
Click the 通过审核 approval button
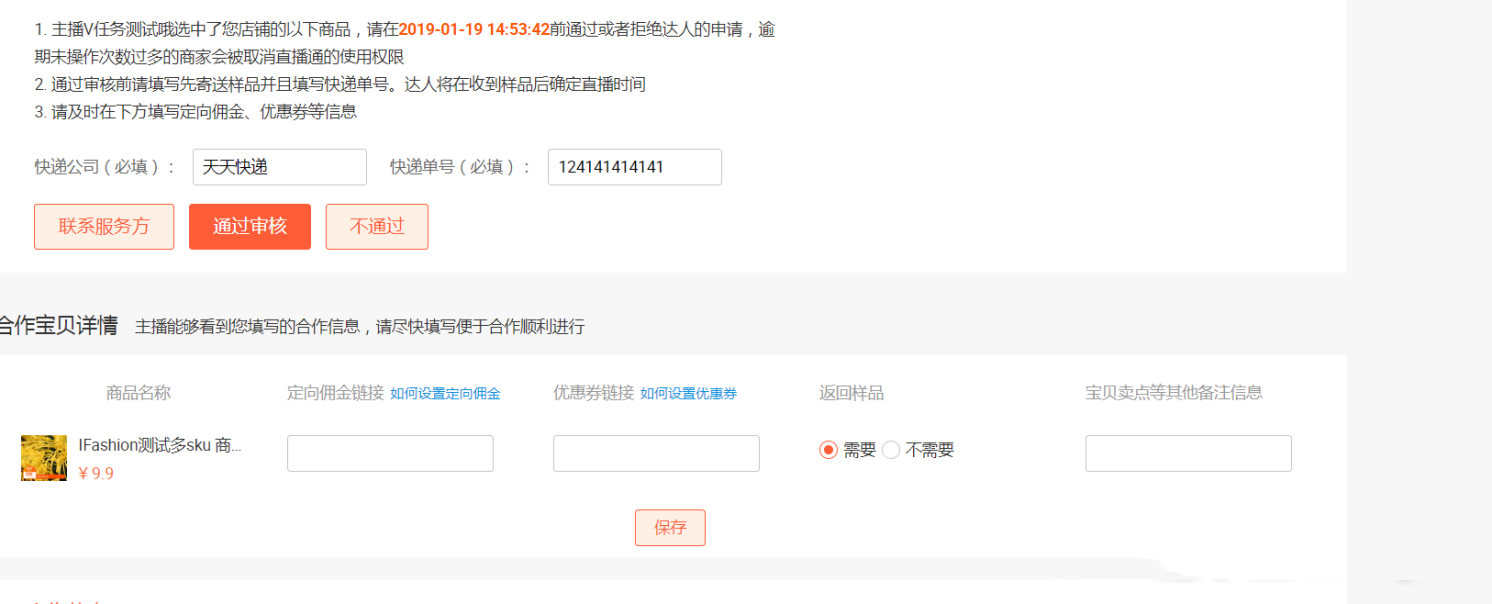click(x=249, y=226)
